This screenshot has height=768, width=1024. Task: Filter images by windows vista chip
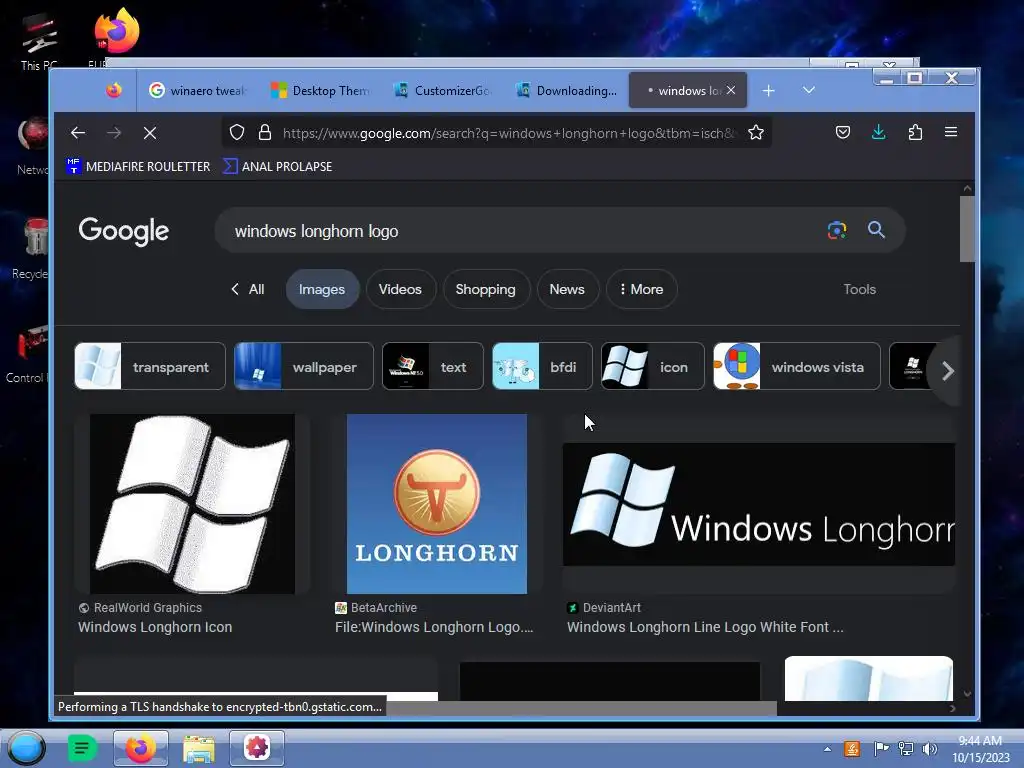coord(796,366)
